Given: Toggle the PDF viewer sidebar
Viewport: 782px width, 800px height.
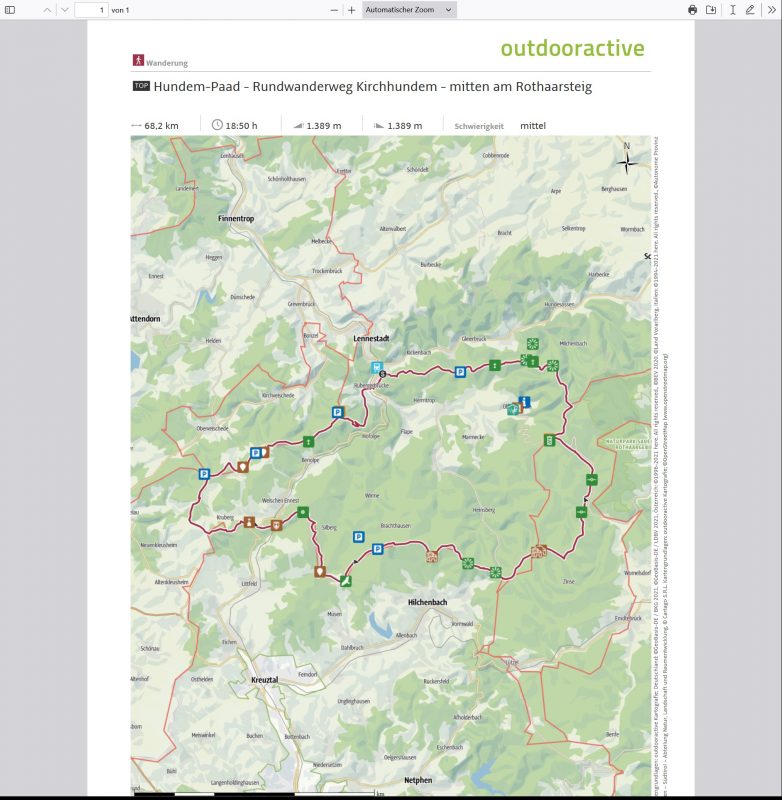Looking at the screenshot, I should pyautogui.click(x=11, y=9).
